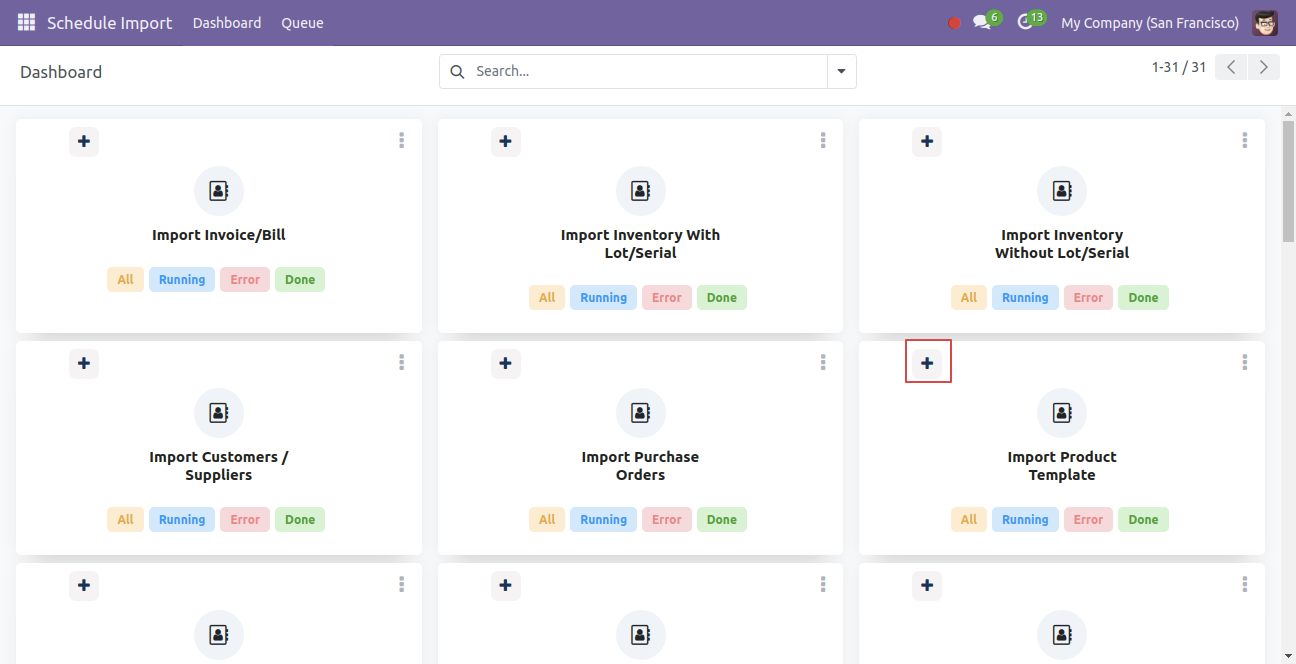Show Done for Import Purchase Orders
Viewport: 1296px width, 664px height.
point(722,520)
